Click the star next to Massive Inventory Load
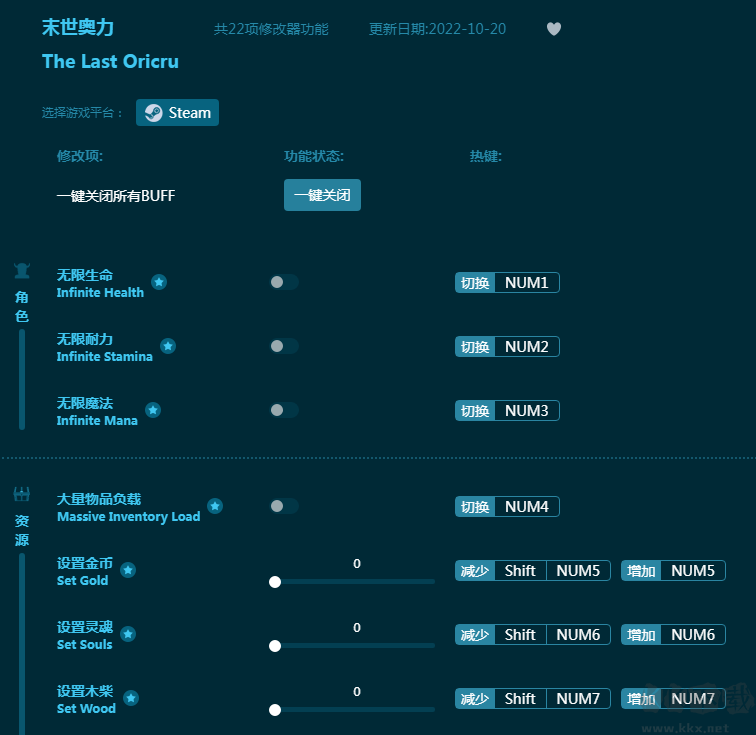This screenshot has width=756, height=735. pos(215,506)
